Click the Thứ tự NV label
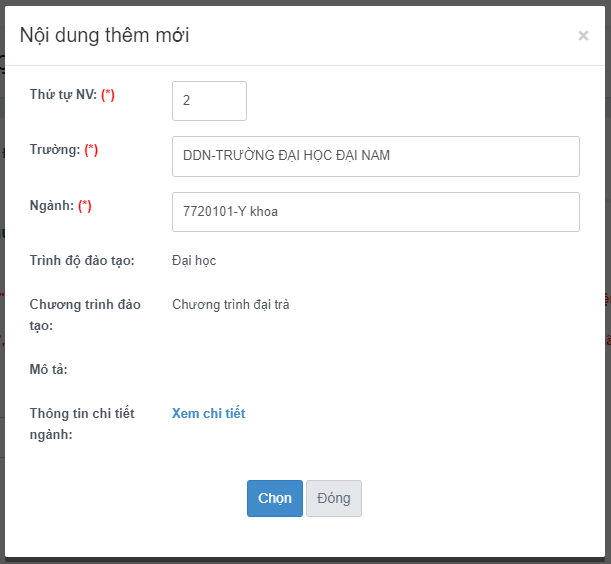Image resolution: width=611 pixels, height=564 pixels. point(63,94)
